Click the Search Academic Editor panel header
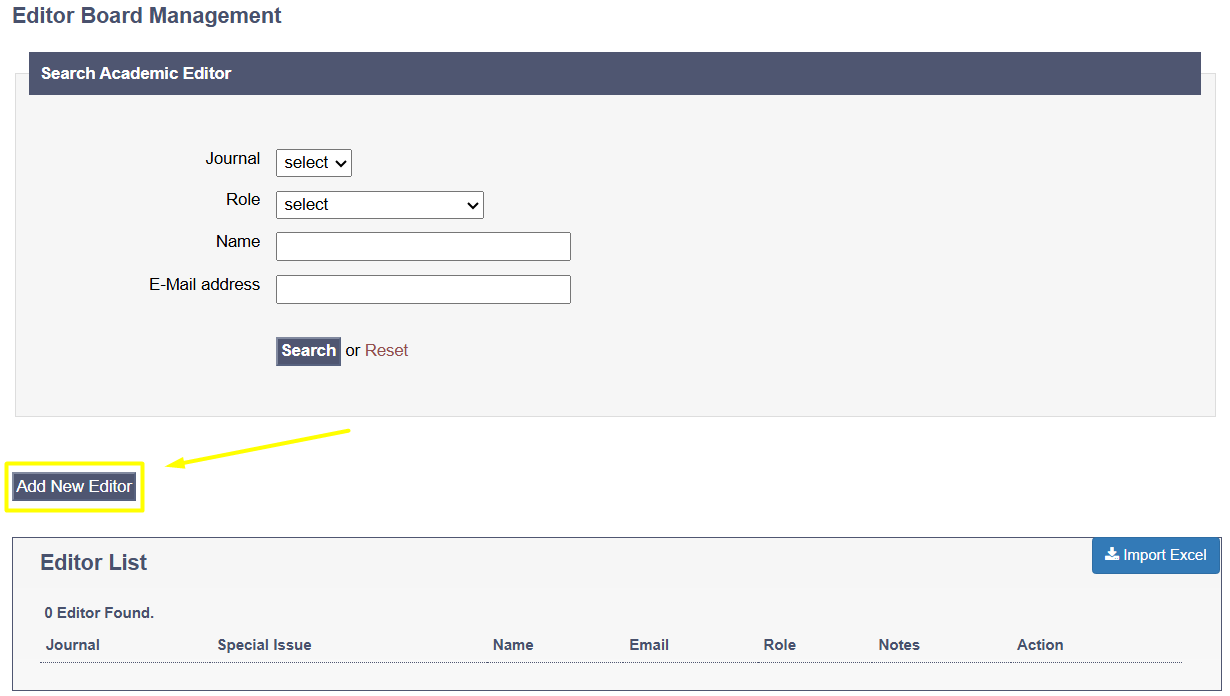This screenshot has height=696, width=1230. (136, 74)
